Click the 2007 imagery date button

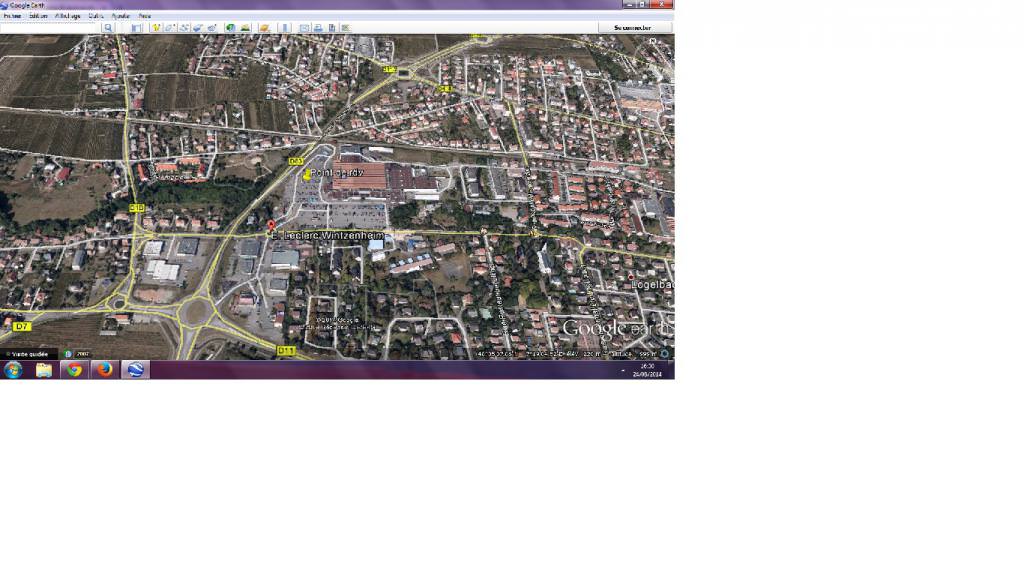pos(83,354)
